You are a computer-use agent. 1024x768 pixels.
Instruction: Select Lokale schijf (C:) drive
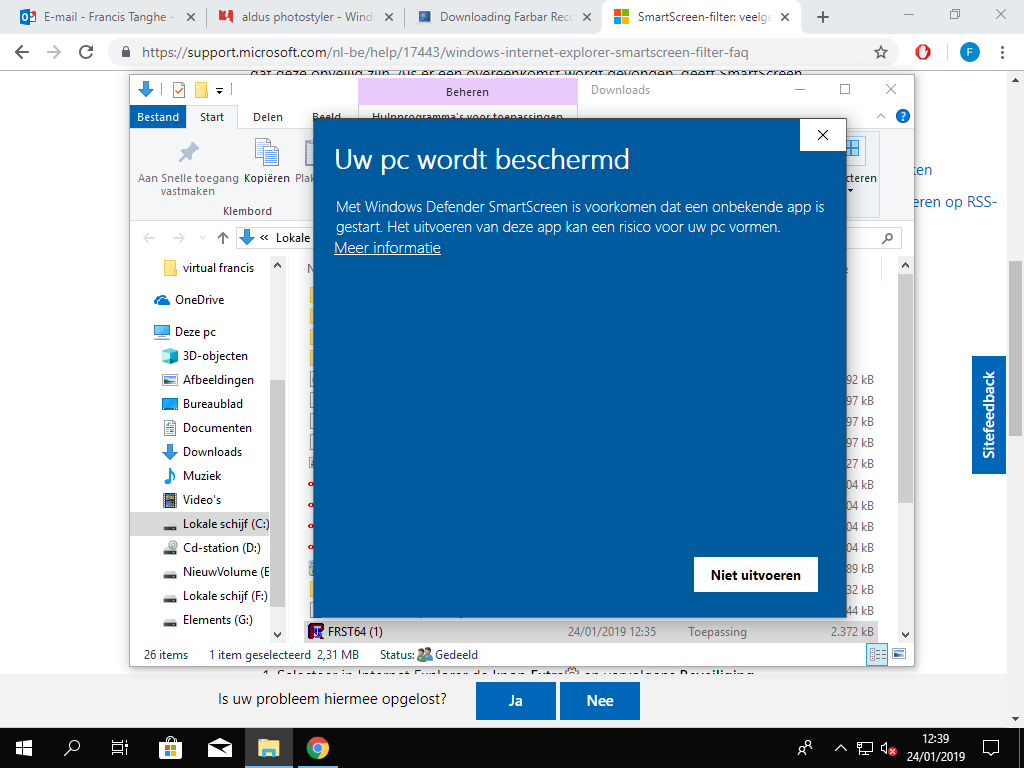pos(200,524)
